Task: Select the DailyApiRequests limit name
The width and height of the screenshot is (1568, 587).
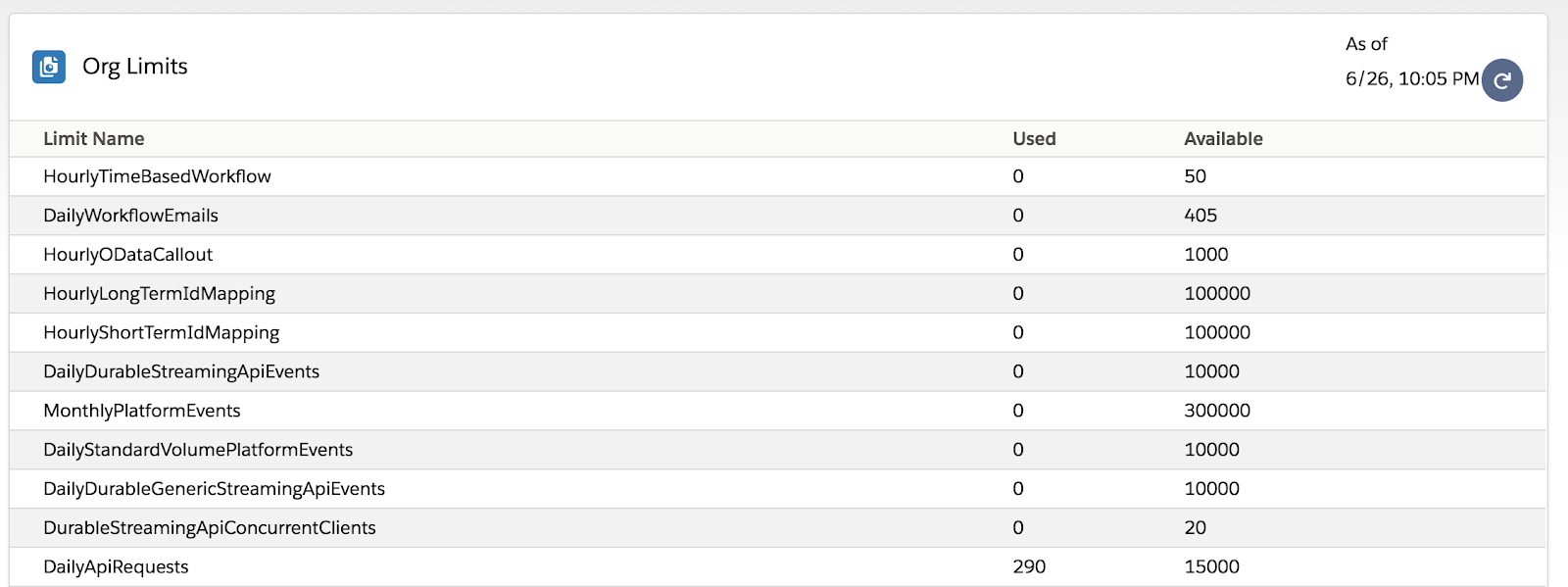Action: 116,567
